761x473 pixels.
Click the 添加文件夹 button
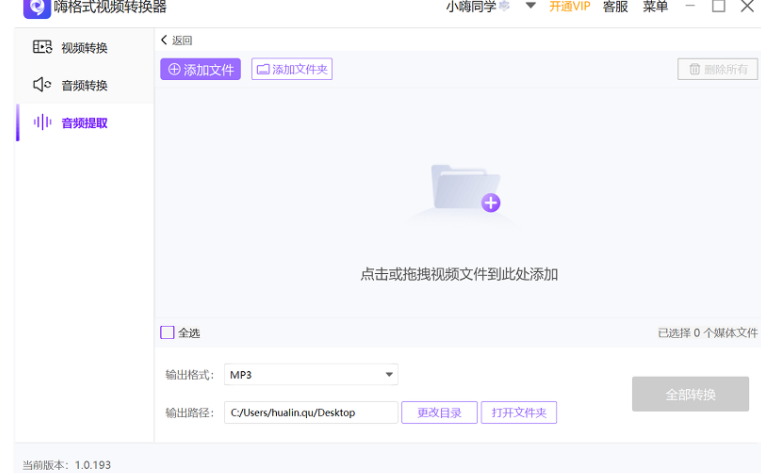(292, 69)
